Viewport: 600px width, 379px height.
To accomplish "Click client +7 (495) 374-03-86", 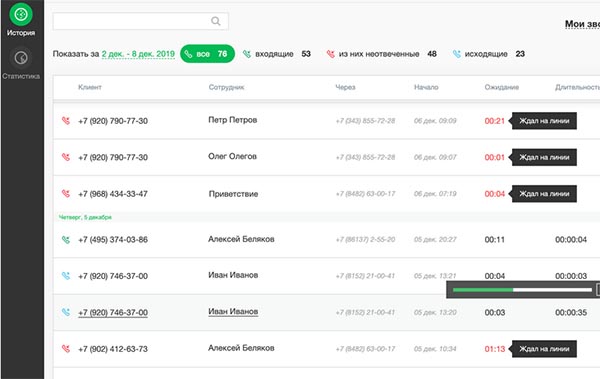I will click(x=113, y=240).
